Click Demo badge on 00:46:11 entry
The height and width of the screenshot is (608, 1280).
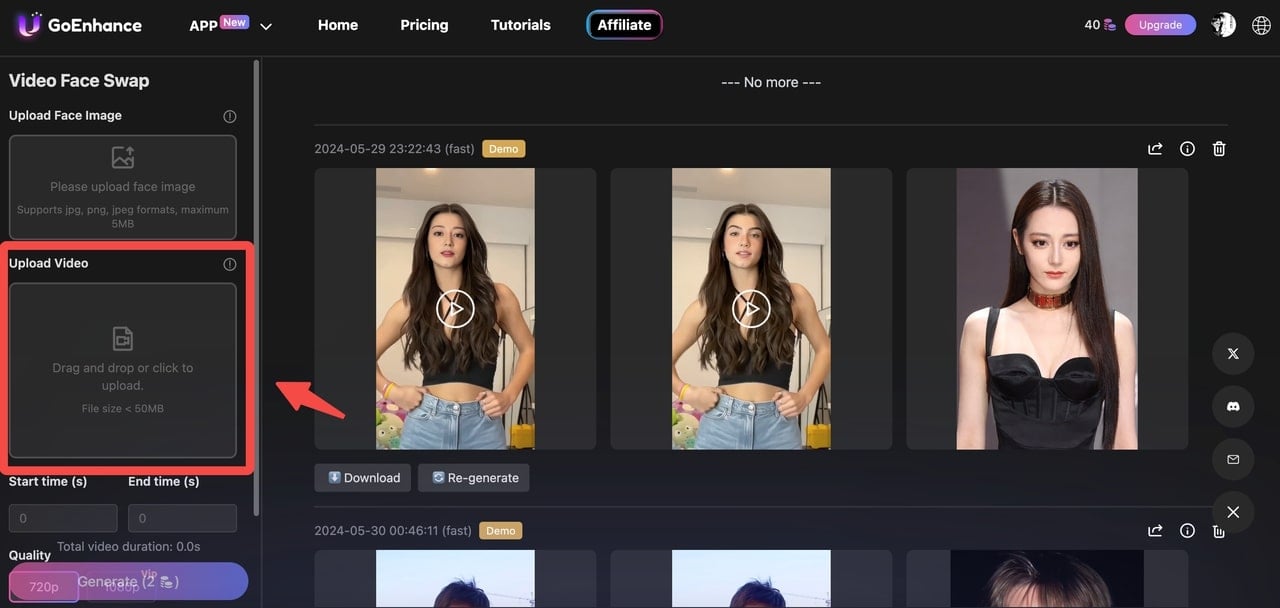501,531
